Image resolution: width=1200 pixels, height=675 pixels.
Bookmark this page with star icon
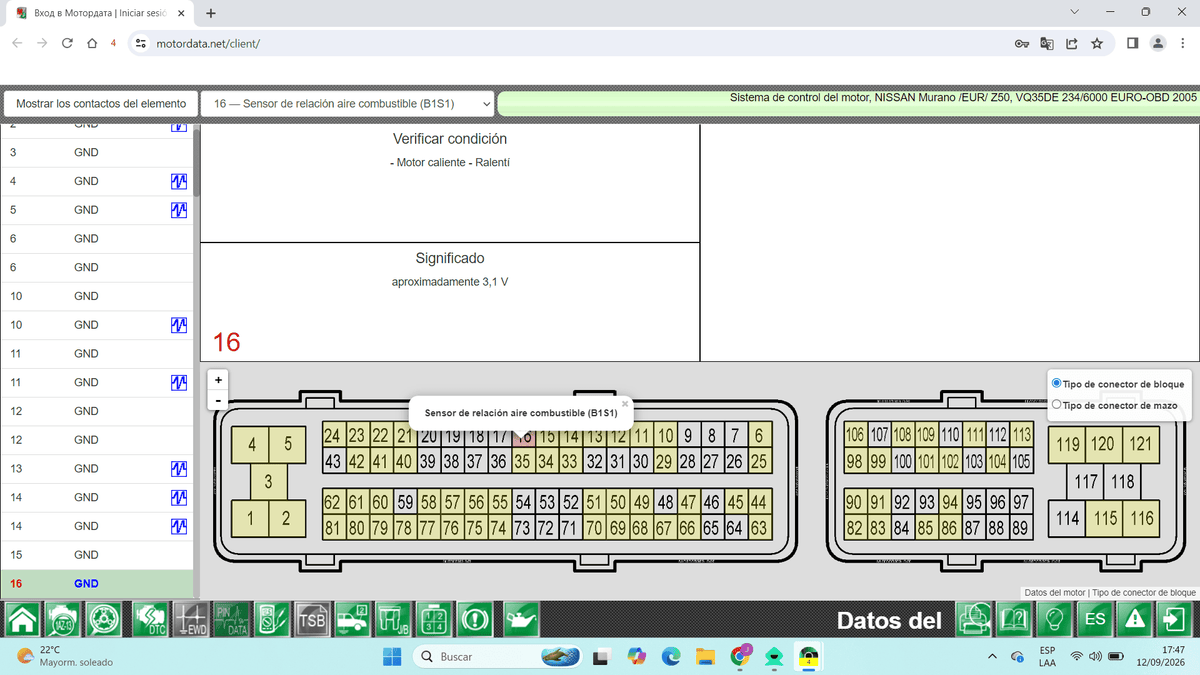click(1097, 44)
